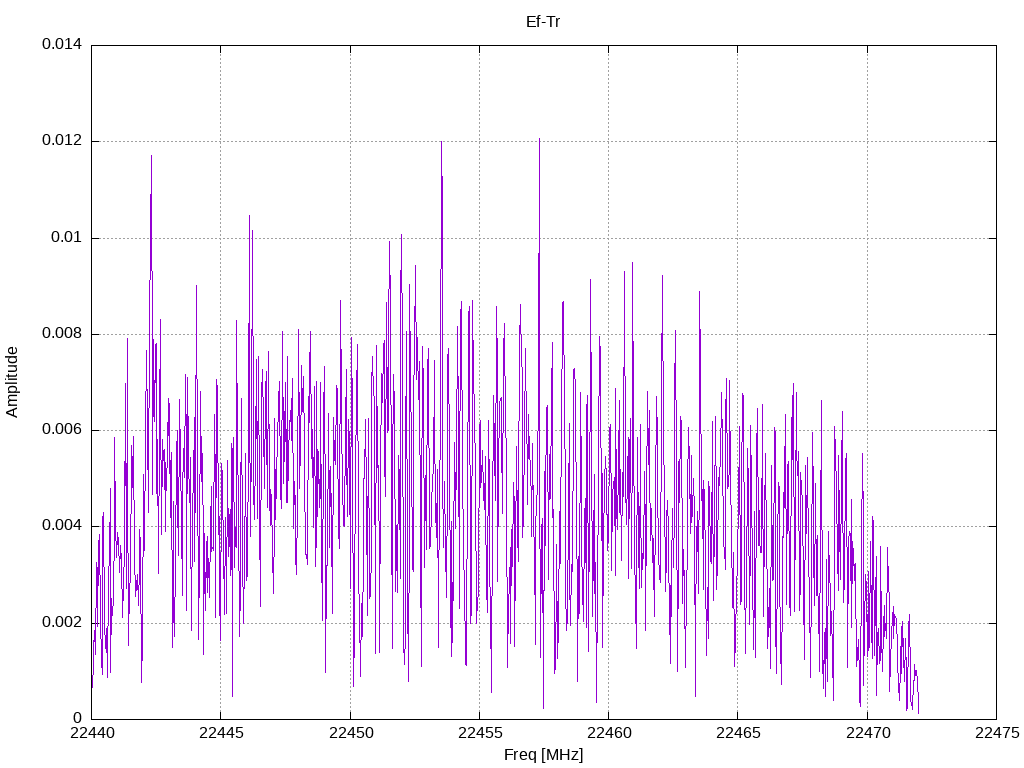Click the x-axis tick label 22470
Viewport: 1024px width, 768px height.
click(x=868, y=733)
